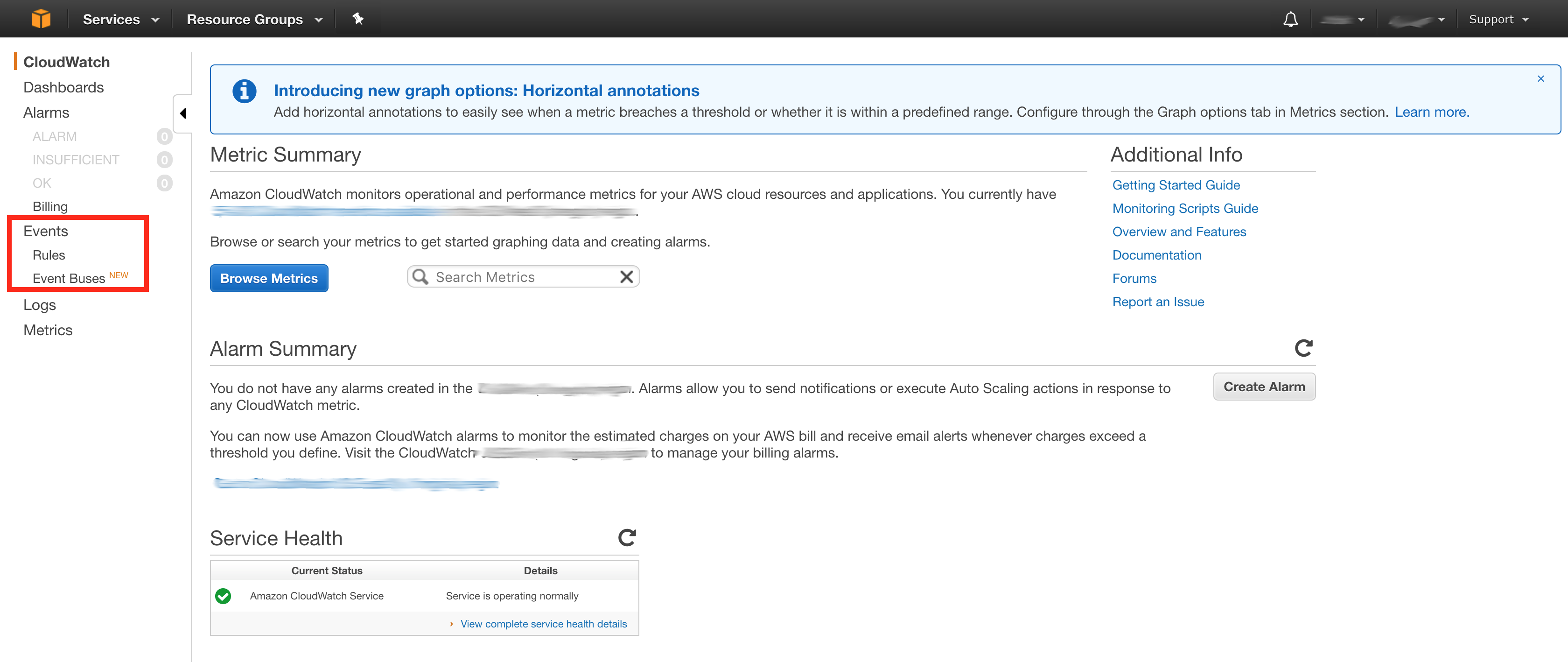
Task: Refresh the Service Health panel
Action: click(626, 538)
